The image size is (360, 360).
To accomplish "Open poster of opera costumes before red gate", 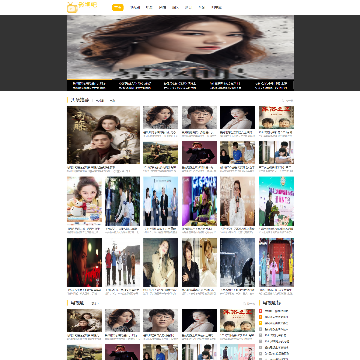I will 276,262.
